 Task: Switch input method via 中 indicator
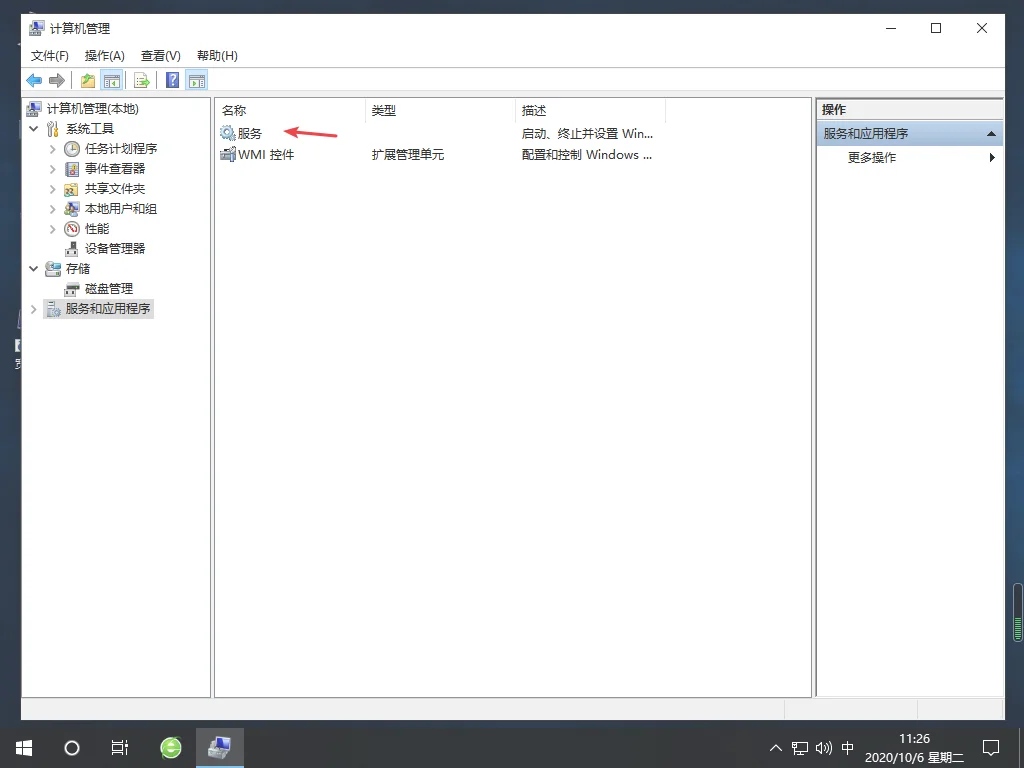click(848, 748)
